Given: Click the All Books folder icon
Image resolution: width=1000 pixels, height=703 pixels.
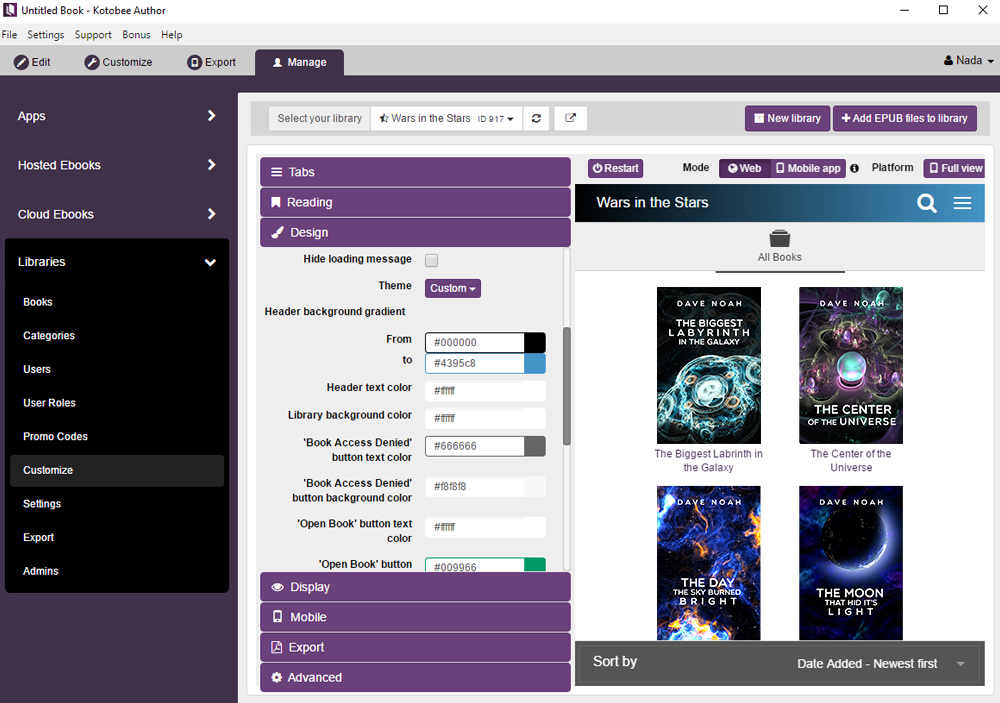Looking at the screenshot, I should point(780,239).
